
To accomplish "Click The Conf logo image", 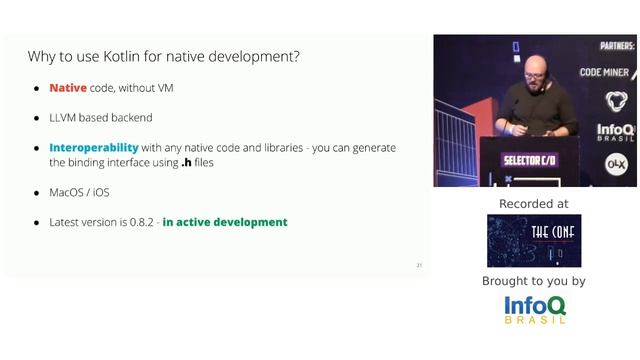I will point(534,241).
